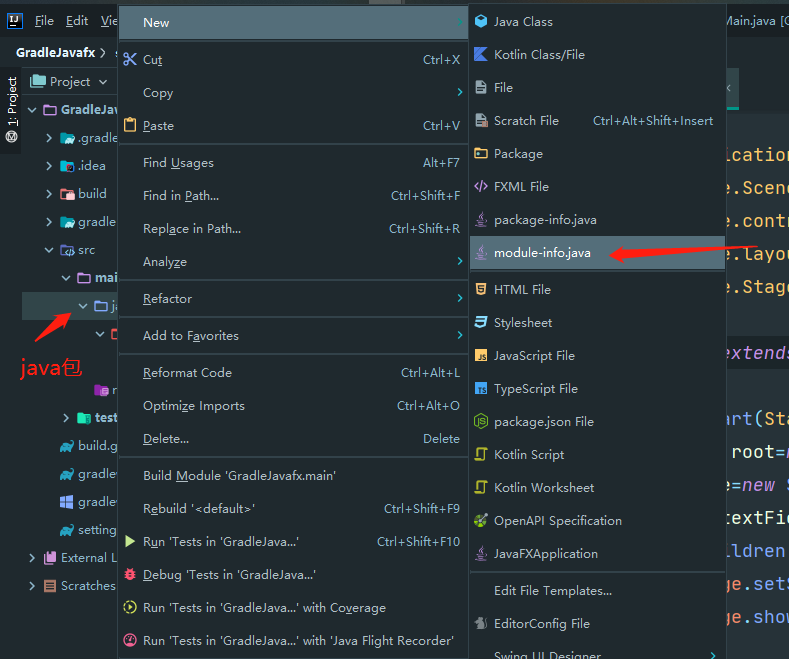Open the New submenu entry
The image size is (789, 659).
(293, 23)
